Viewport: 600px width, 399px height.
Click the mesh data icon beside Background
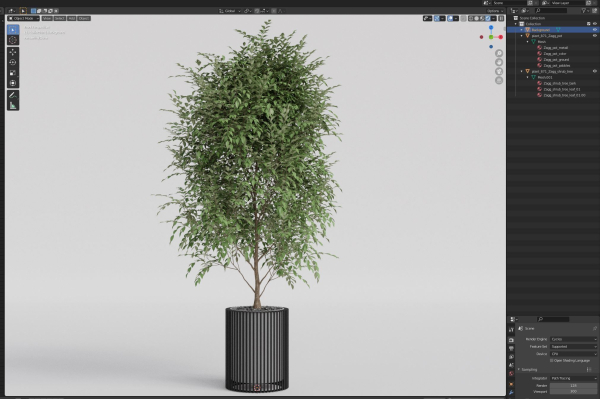pos(558,30)
